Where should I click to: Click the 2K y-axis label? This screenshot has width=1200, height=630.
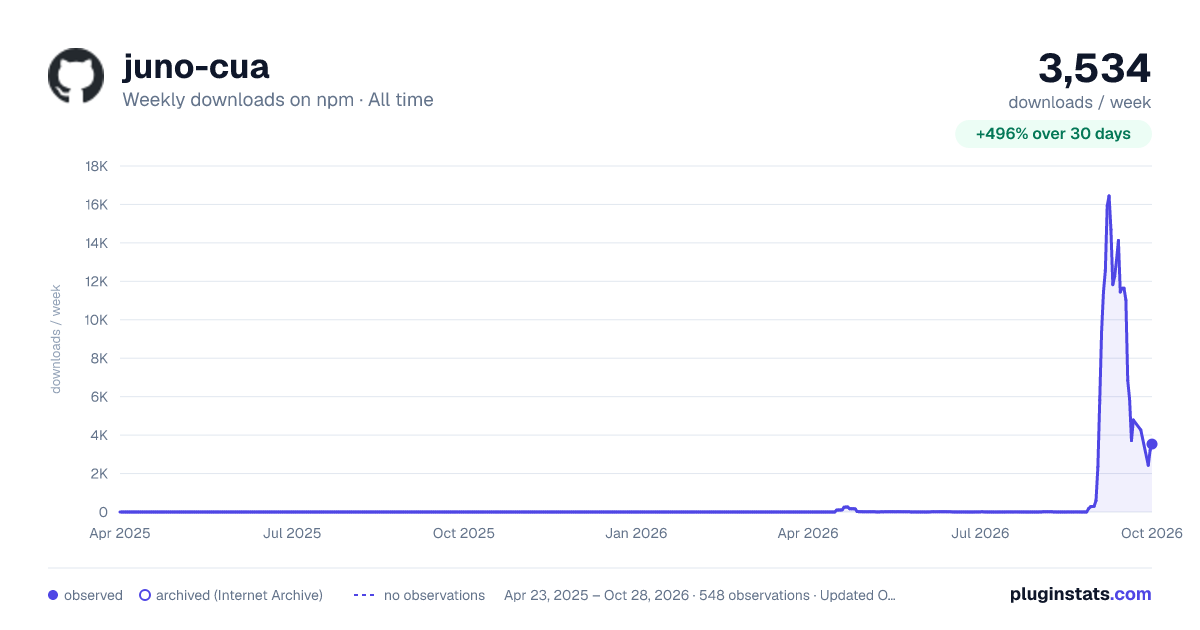[x=98, y=474]
